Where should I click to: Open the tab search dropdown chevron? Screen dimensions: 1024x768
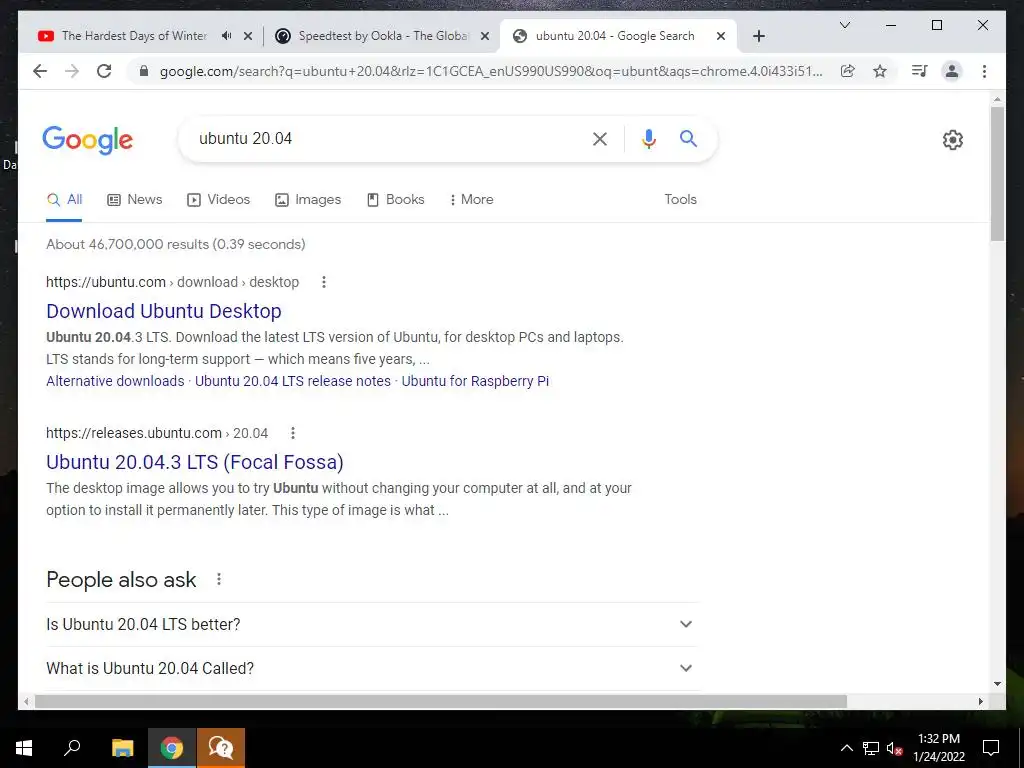[x=844, y=25]
